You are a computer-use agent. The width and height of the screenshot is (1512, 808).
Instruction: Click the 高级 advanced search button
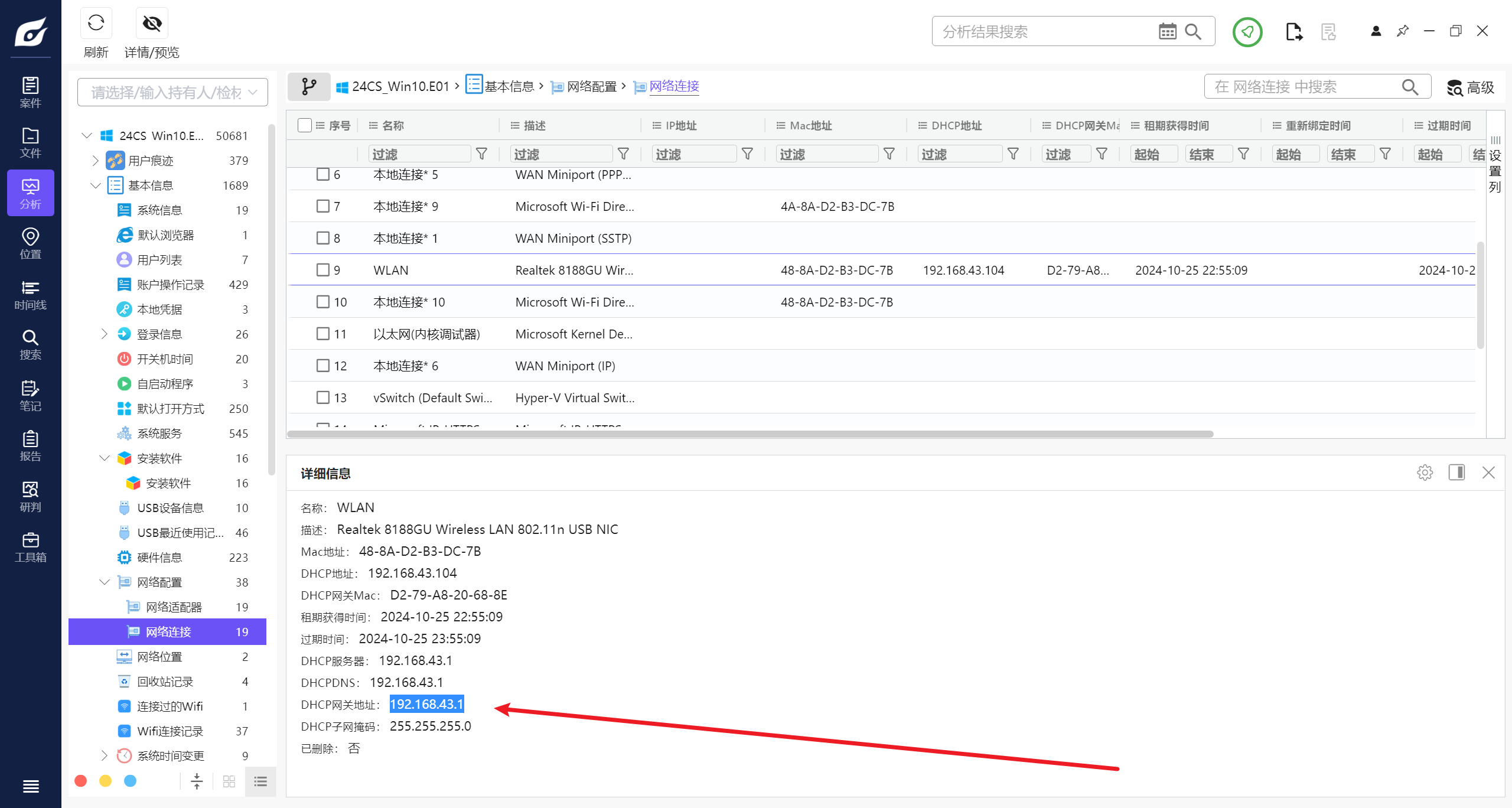pos(1471,87)
